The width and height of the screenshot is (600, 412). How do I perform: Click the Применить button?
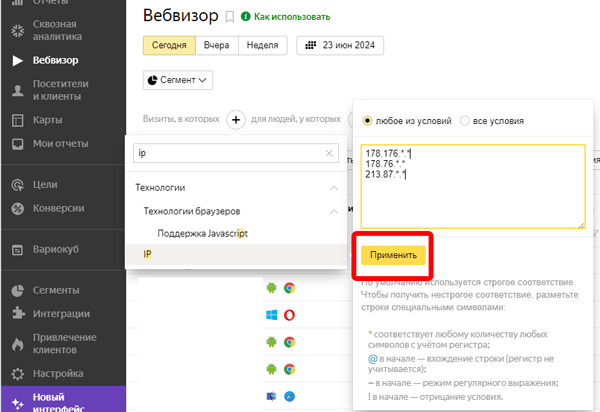[393, 255]
